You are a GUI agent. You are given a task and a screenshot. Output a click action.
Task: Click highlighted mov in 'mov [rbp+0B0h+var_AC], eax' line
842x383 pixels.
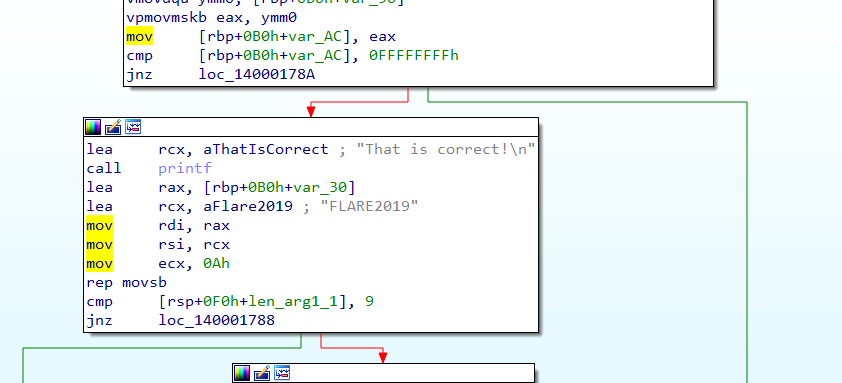tap(140, 37)
